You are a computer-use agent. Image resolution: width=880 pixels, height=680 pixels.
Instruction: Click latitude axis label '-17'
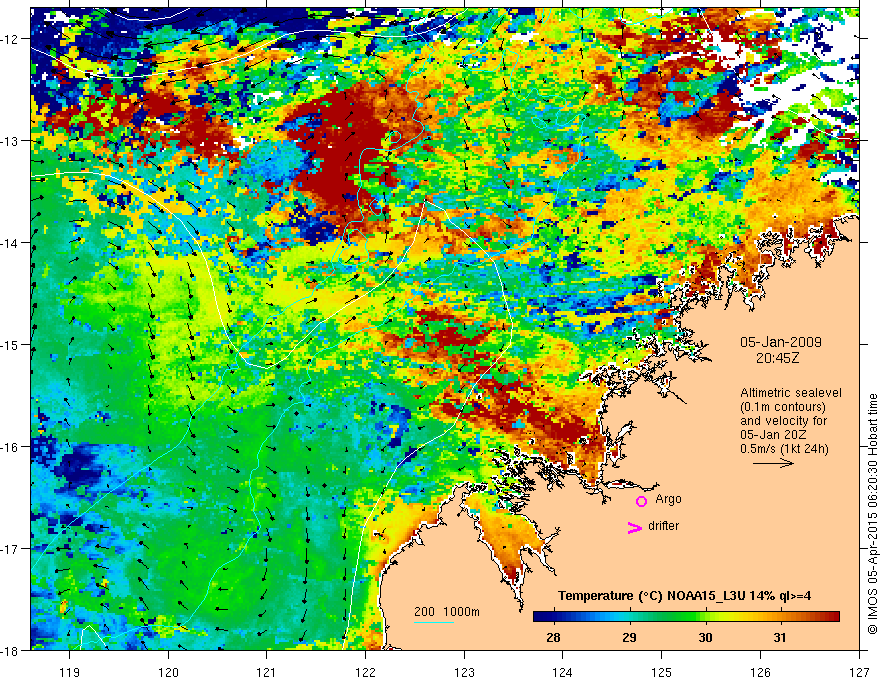10,549
